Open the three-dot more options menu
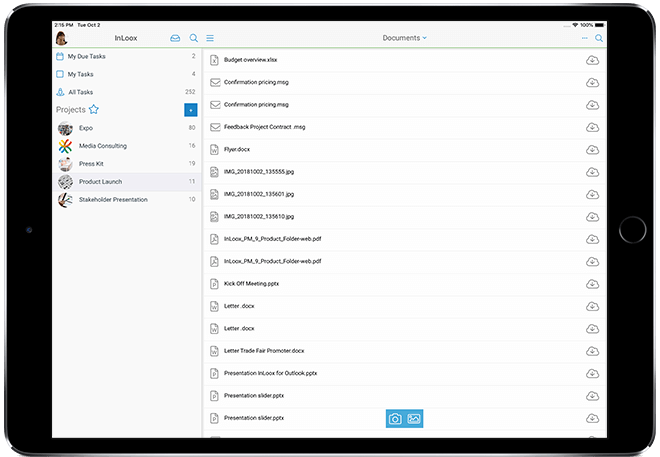Viewport: 660px width, 457px height. (x=585, y=38)
